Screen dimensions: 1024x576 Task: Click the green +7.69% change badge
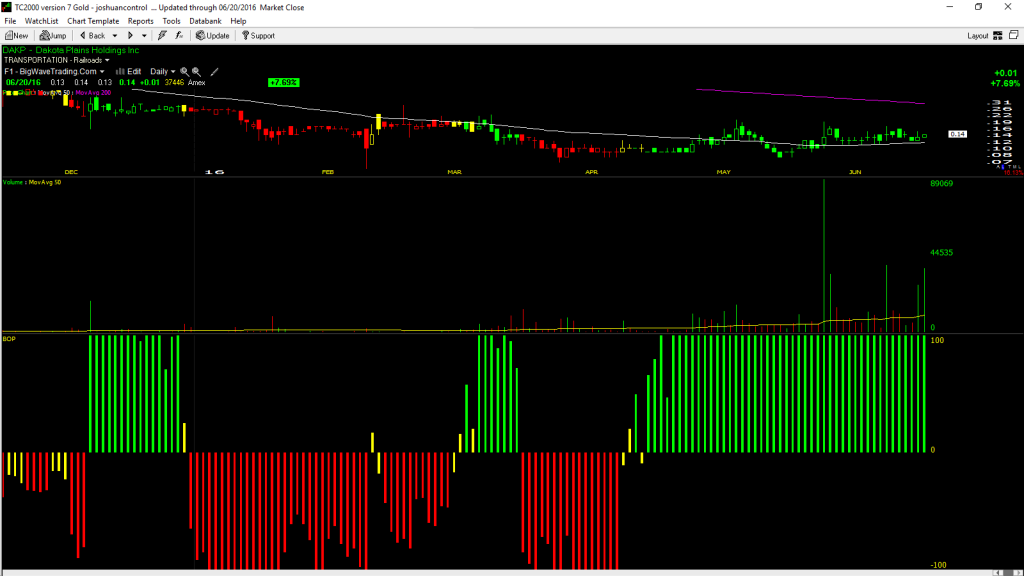pyautogui.click(x=283, y=82)
